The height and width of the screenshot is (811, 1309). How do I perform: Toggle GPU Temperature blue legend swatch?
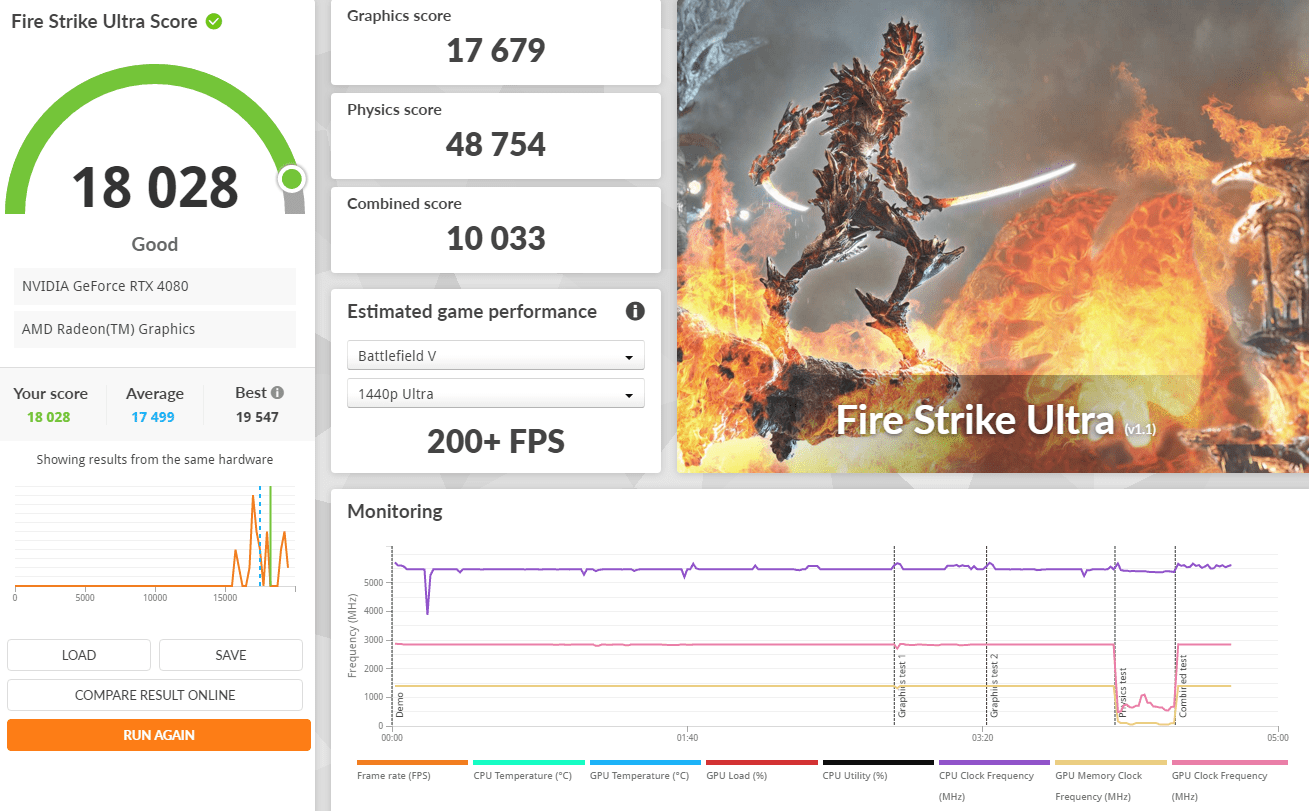(x=645, y=762)
